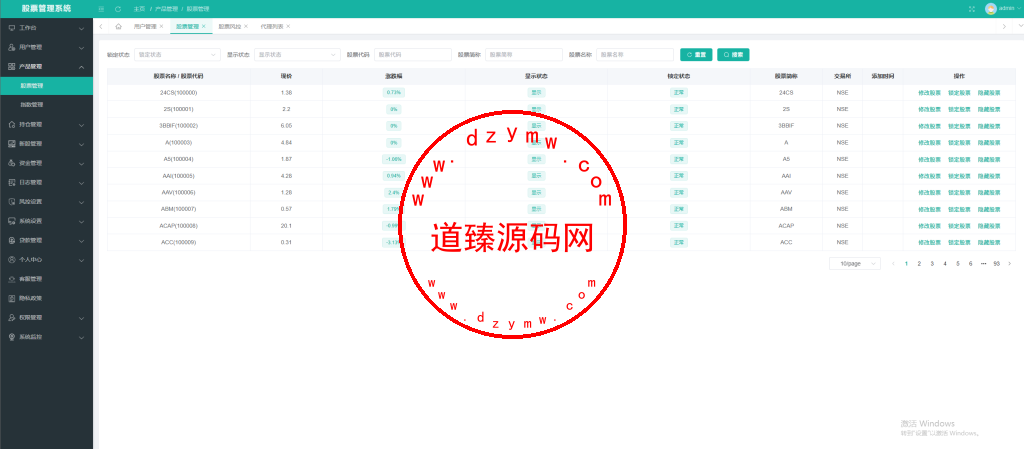This screenshot has height=449, width=1024.
Task: Collapse the sidebar with the hamburger icon
Action: [101, 9]
